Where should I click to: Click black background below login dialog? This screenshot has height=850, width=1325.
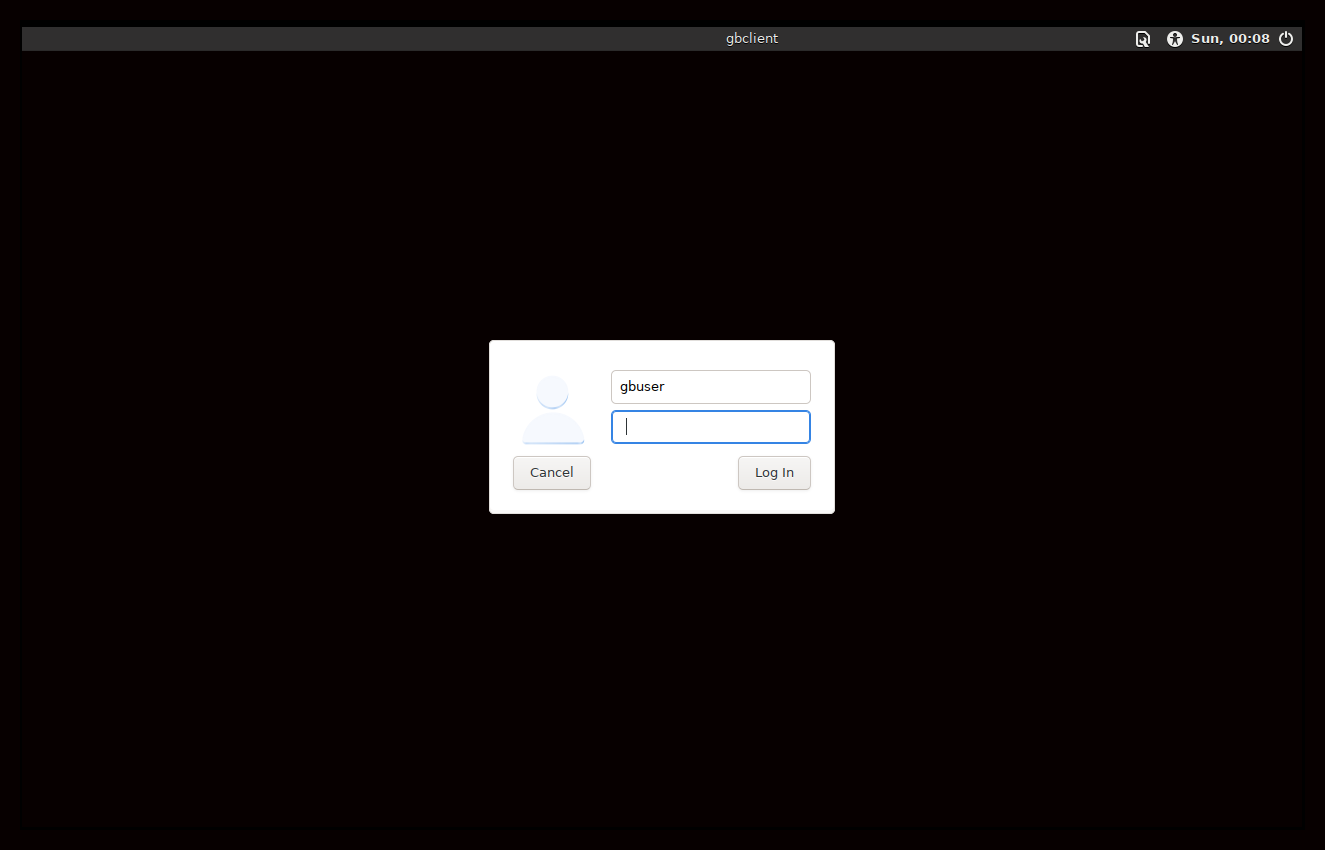point(662,680)
